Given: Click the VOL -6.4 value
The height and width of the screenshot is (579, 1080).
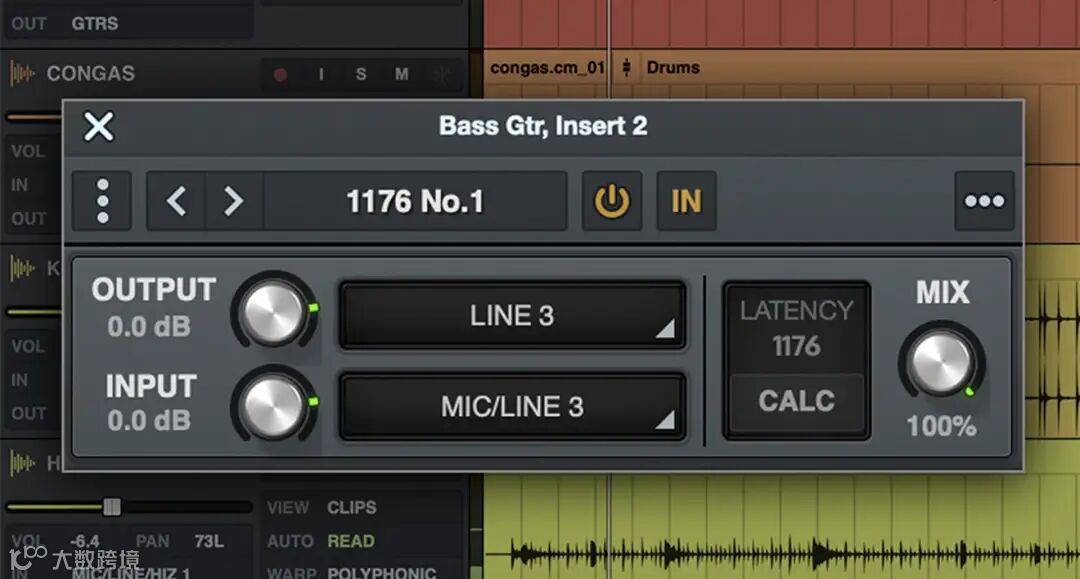Looking at the screenshot, I should (x=84, y=541).
